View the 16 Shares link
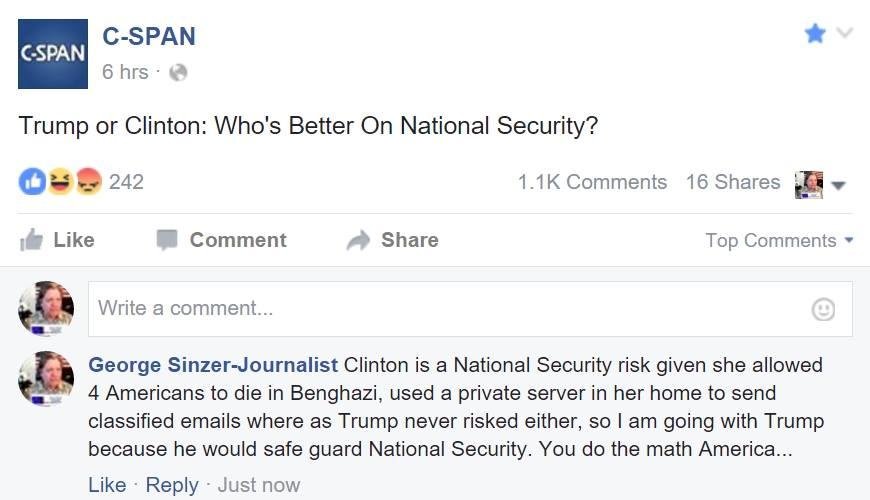Image resolution: width=870 pixels, height=500 pixels. (733, 182)
